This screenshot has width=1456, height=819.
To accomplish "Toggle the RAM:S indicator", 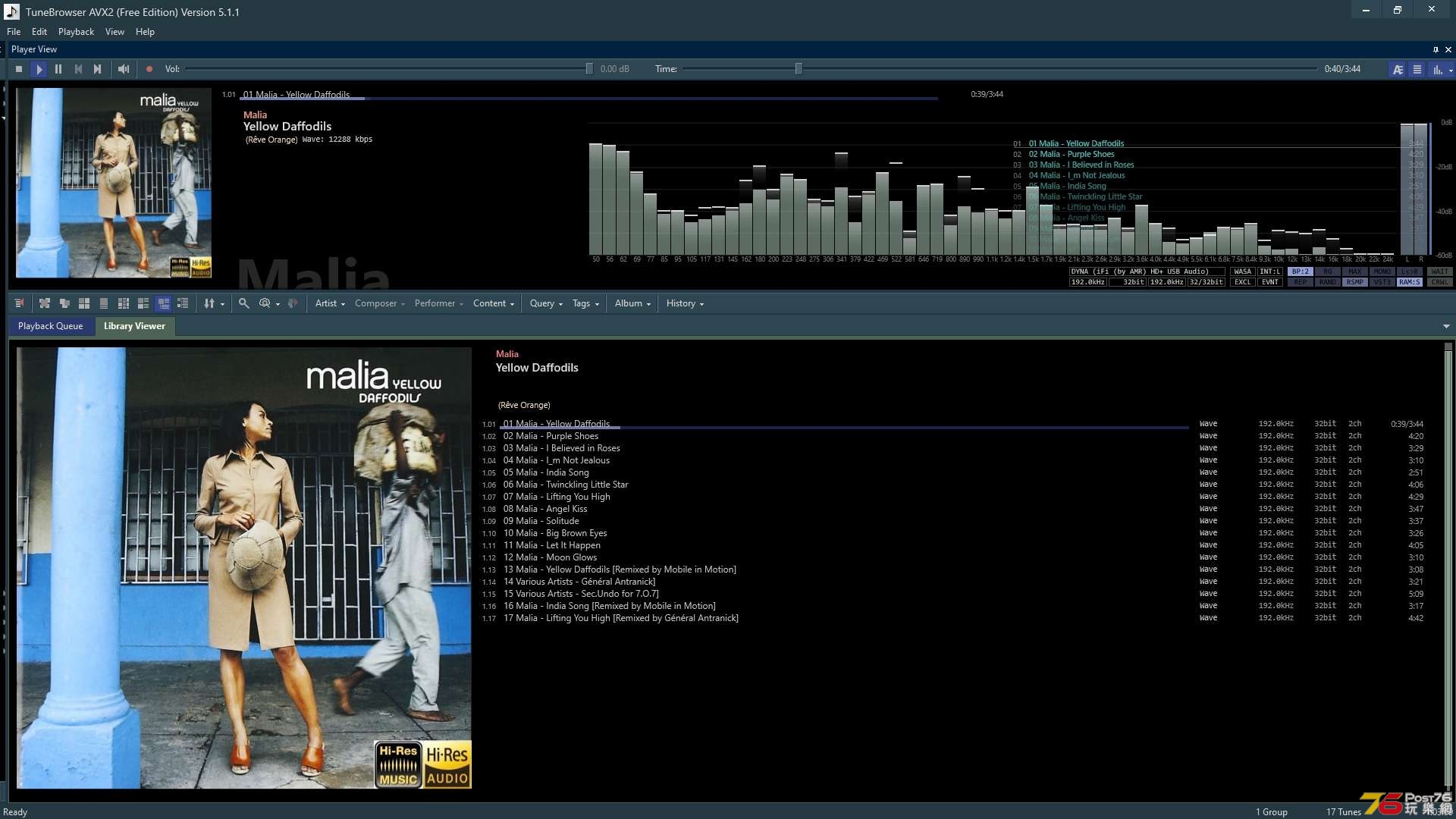I will (x=1410, y=282).
